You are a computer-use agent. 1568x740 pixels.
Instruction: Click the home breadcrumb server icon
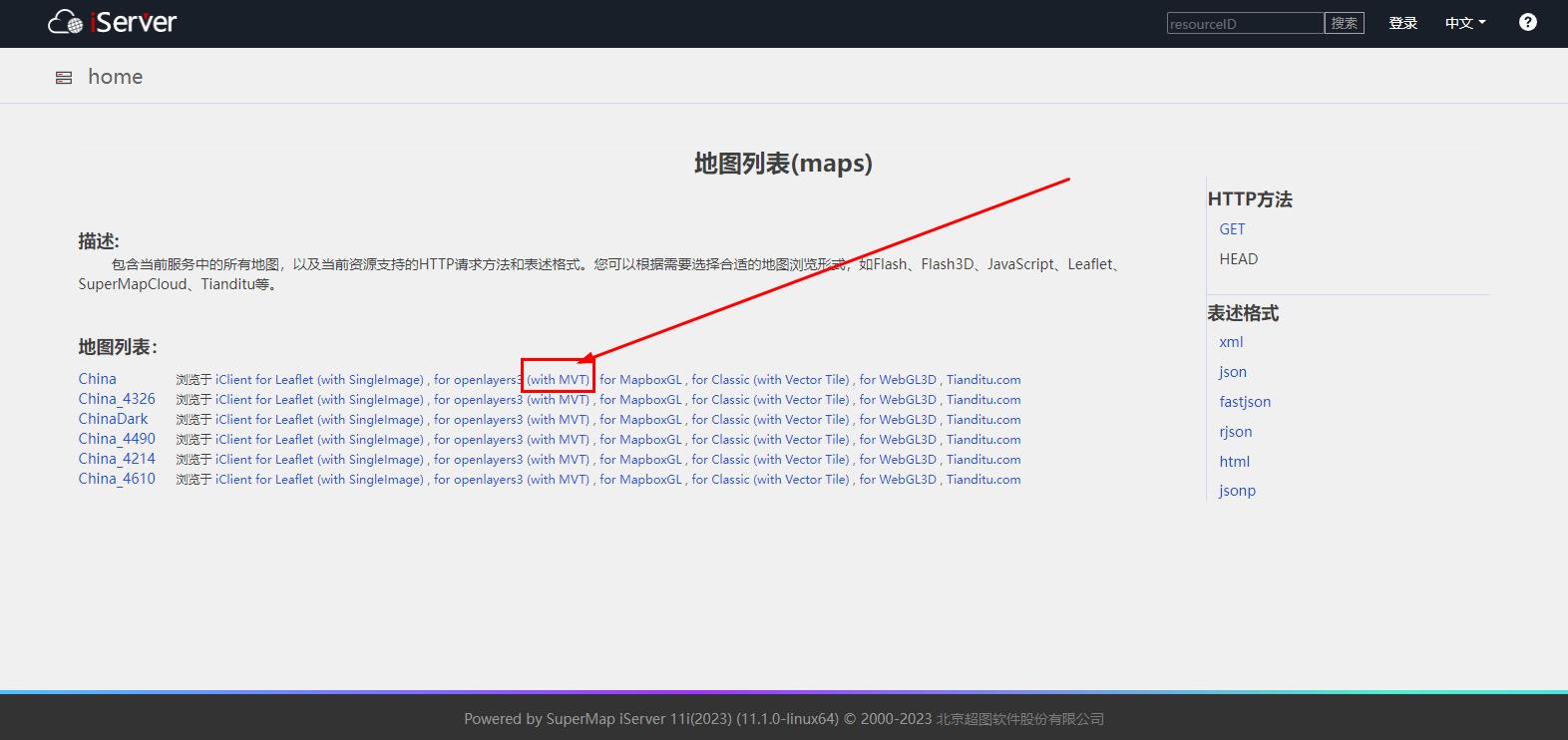tap(64, 78)
